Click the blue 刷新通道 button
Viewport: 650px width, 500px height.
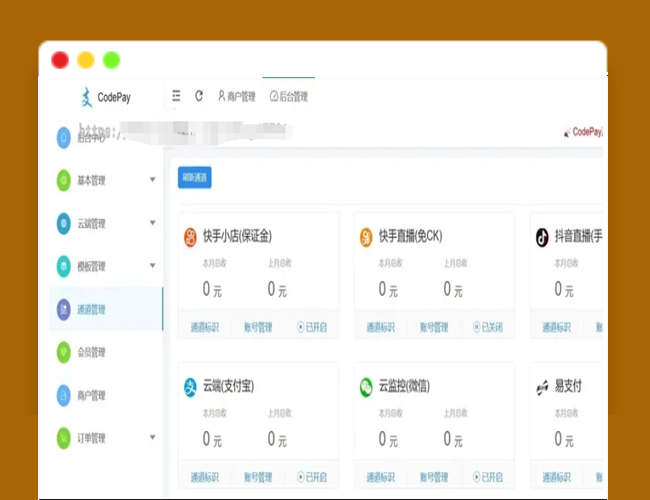point(195,178)
